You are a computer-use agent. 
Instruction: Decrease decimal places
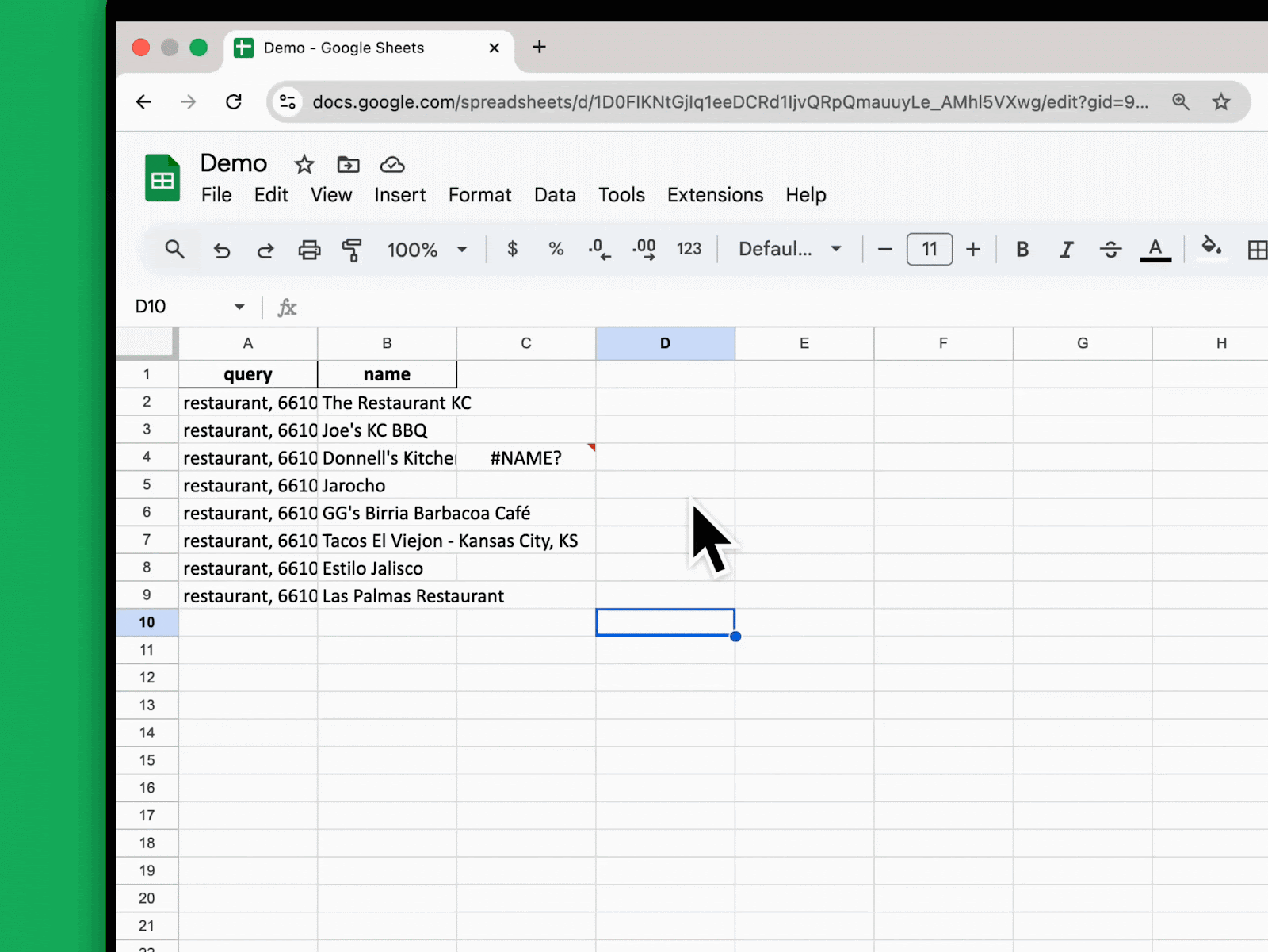click(x=599, y=250)
